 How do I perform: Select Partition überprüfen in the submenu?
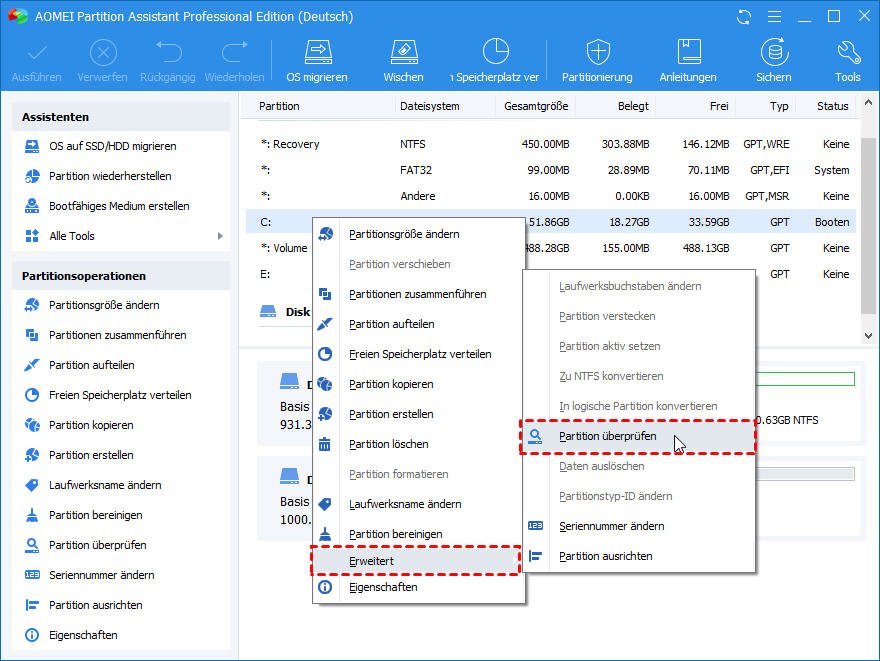pos(639,437)
